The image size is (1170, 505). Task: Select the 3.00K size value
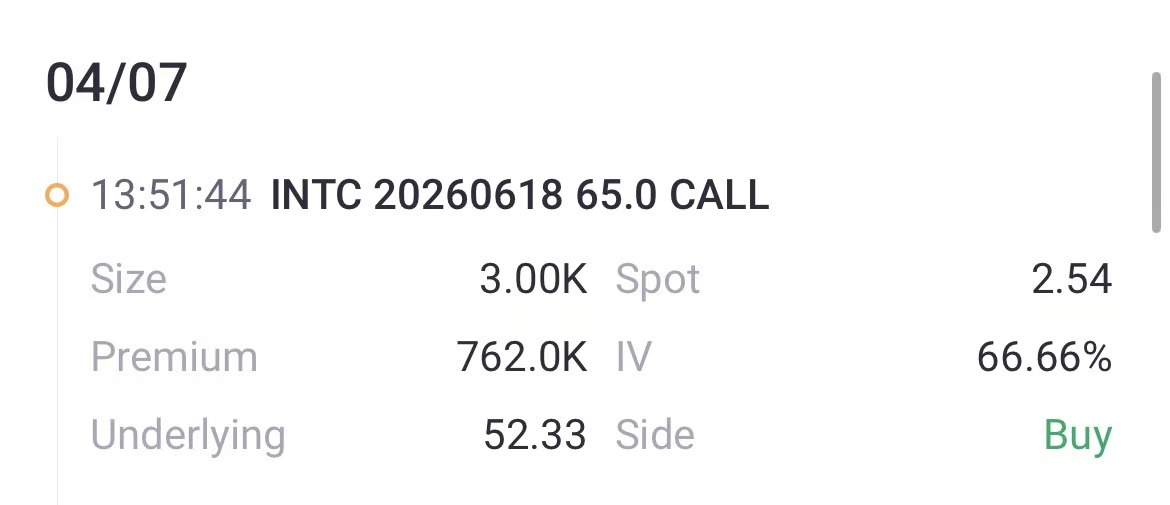pos(533,279)
